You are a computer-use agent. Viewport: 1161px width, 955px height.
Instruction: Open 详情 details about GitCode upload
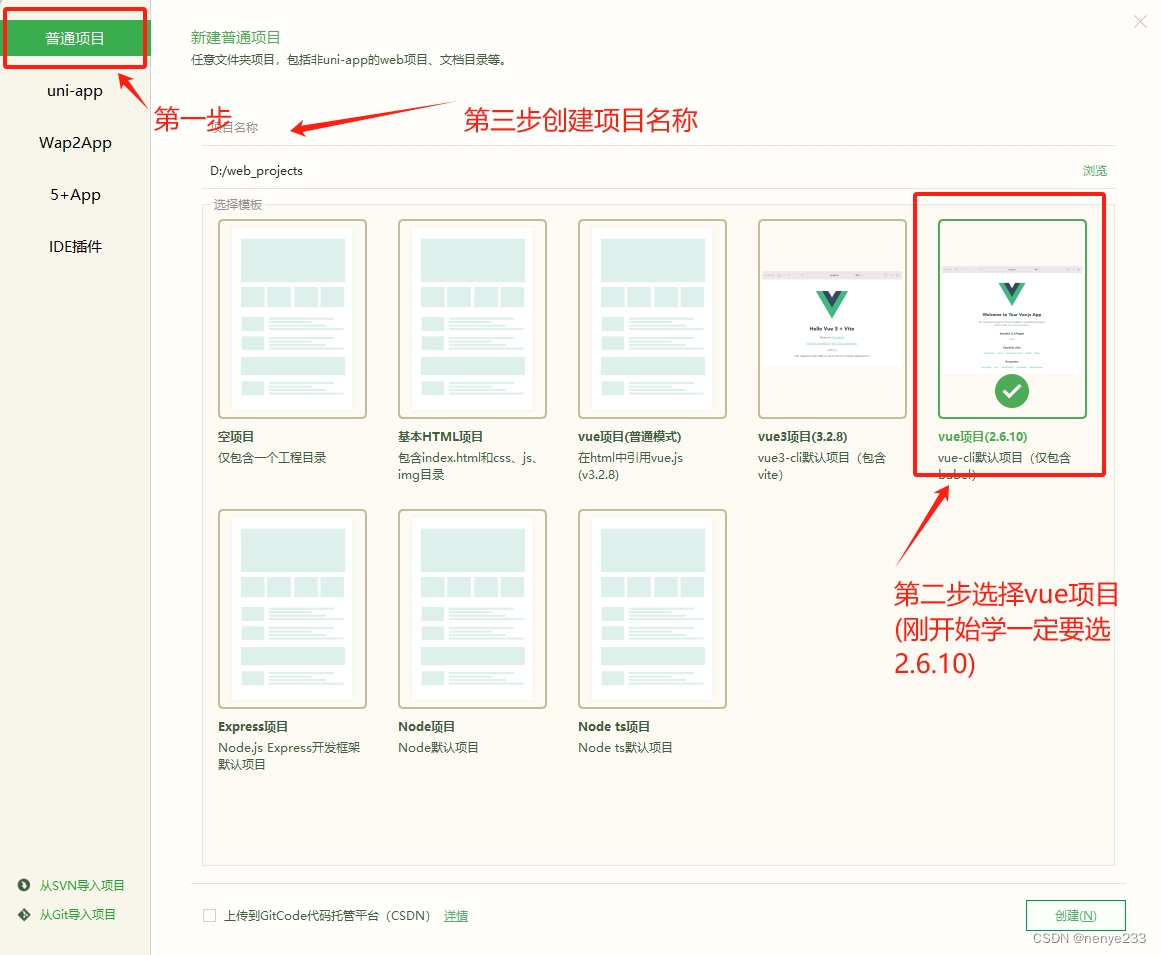456,915
